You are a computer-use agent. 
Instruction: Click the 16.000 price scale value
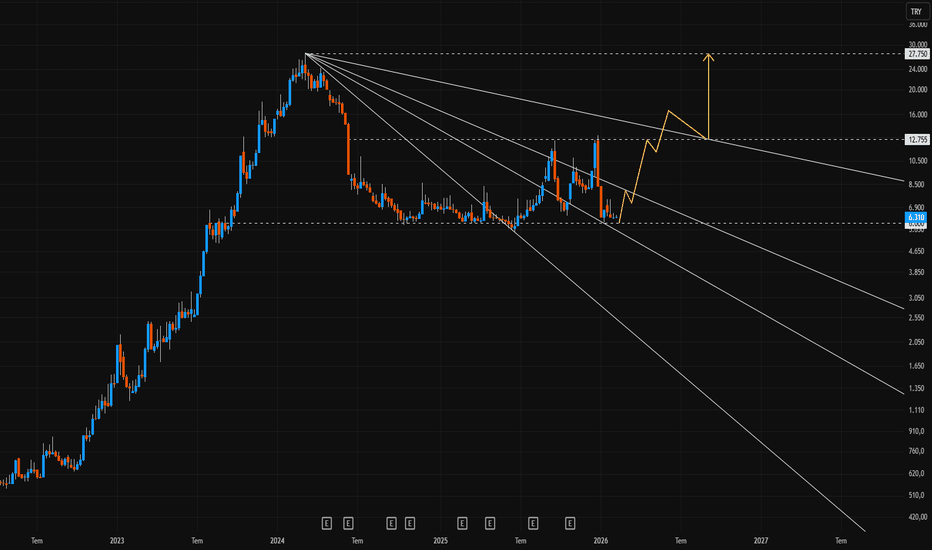tap(918, 115)
